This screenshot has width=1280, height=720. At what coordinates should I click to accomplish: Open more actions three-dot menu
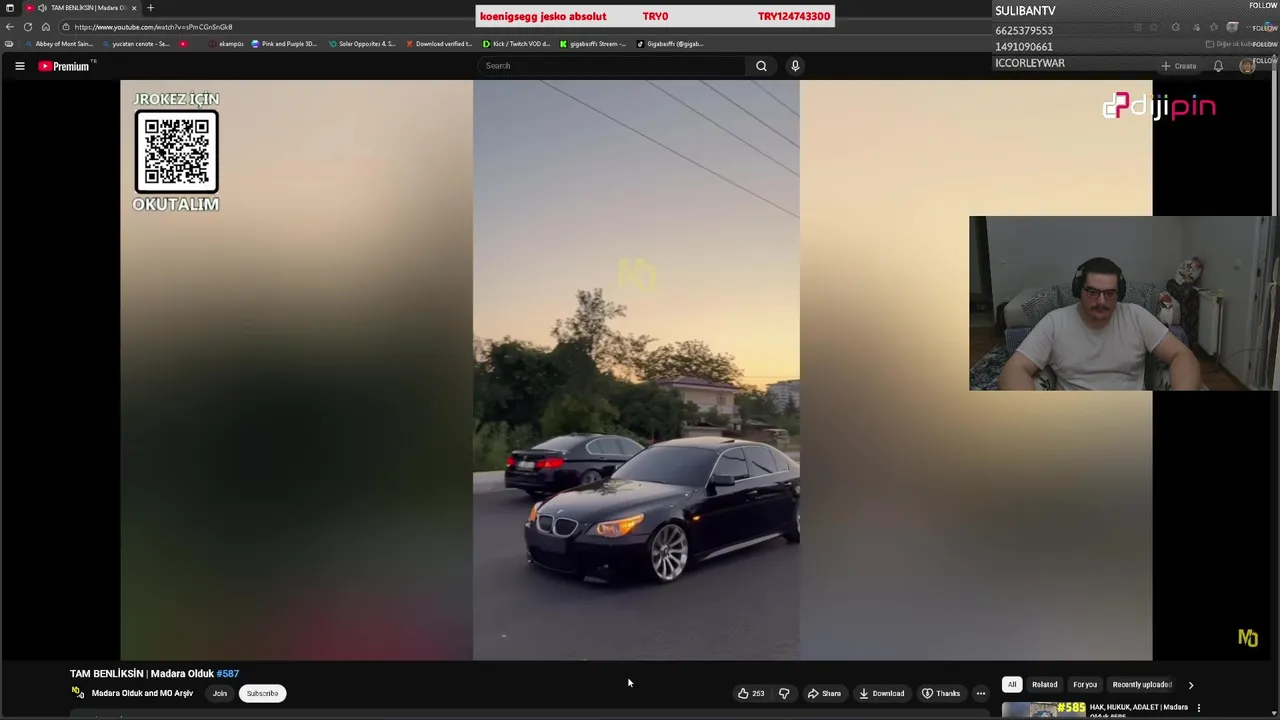click(x=981, y=693)
